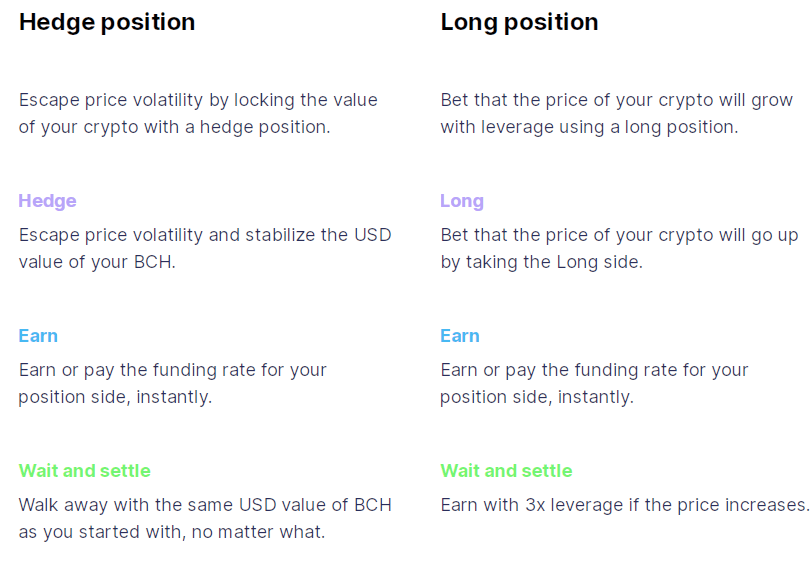Image resolution: width=812 pixels, height=567 pixels.
Task: Click the funding rate text in Hedge column
Action: coord(172,384)
